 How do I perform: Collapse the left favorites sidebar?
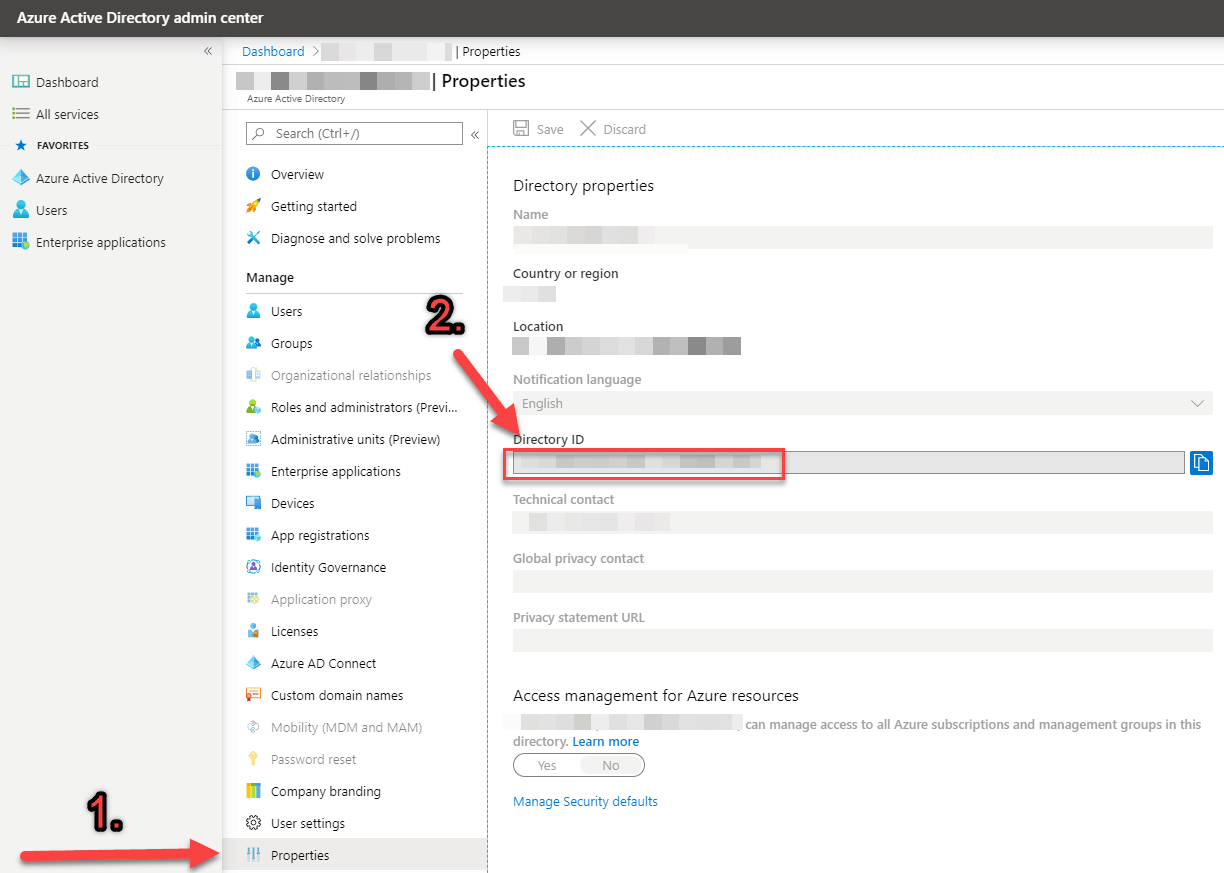click(208, 51)
